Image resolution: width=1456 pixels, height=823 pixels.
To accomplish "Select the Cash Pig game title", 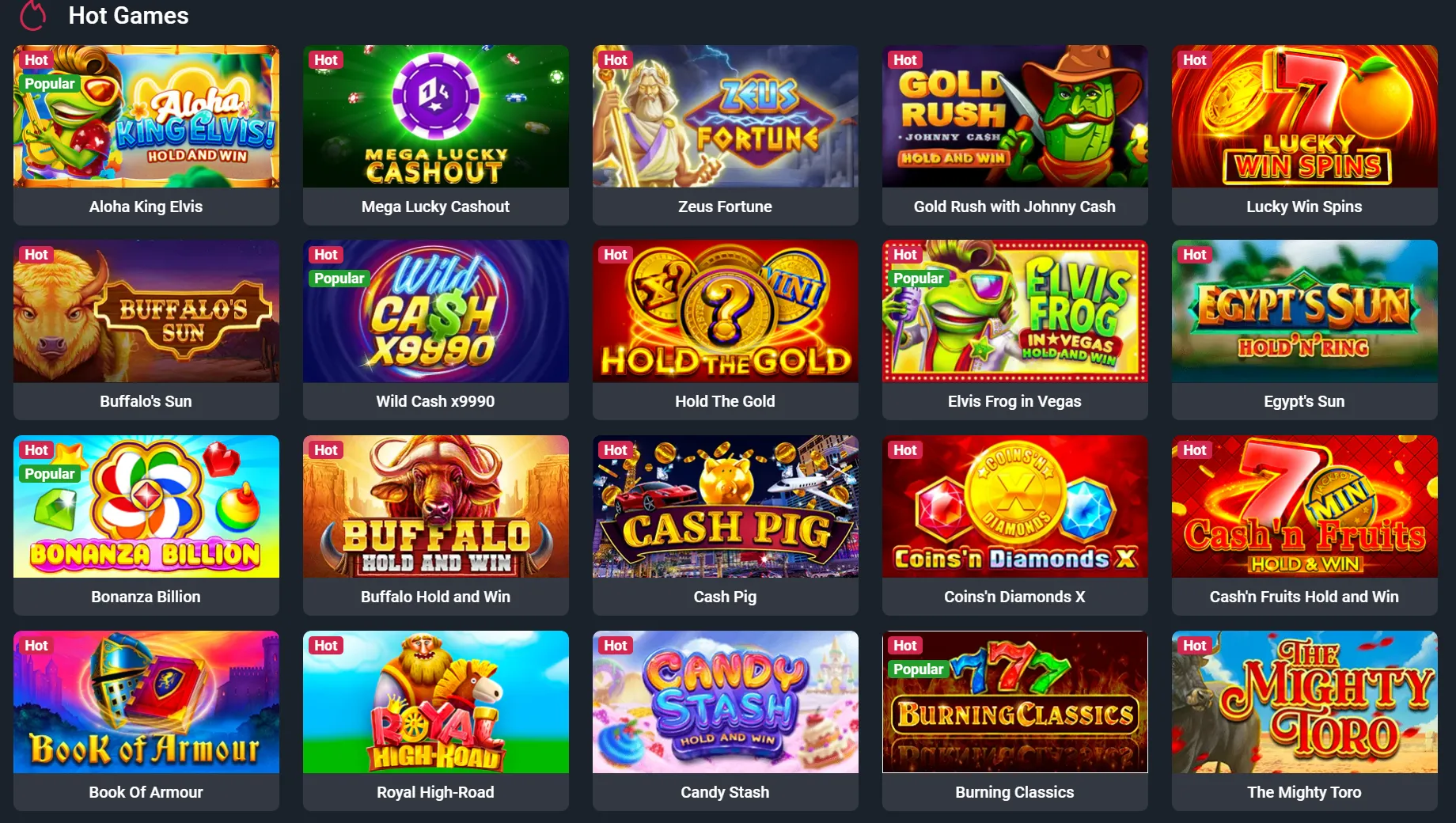I will pyautogui.click(x=725, y=597).
